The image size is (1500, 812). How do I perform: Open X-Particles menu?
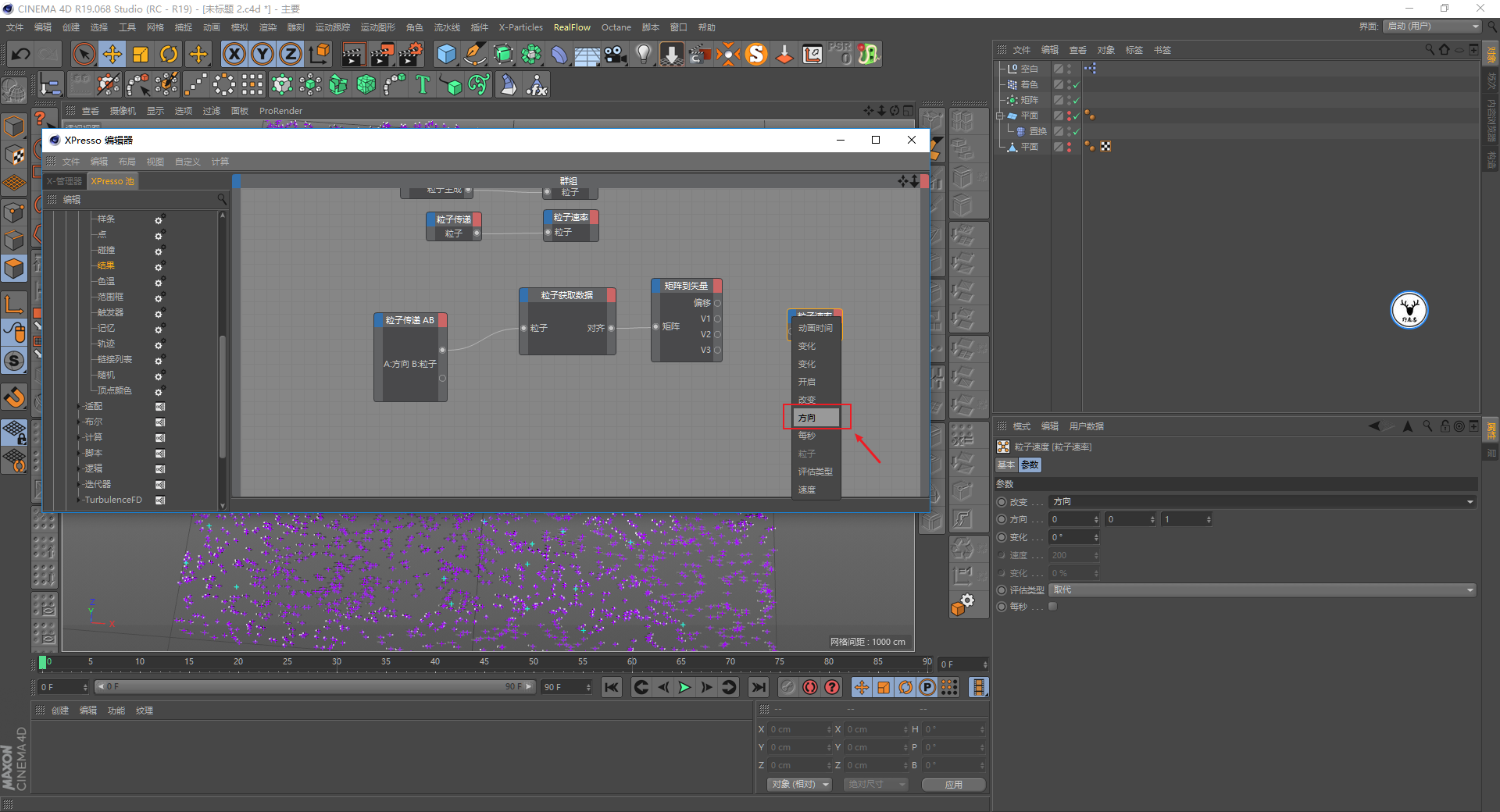click(x=520, y=27)
